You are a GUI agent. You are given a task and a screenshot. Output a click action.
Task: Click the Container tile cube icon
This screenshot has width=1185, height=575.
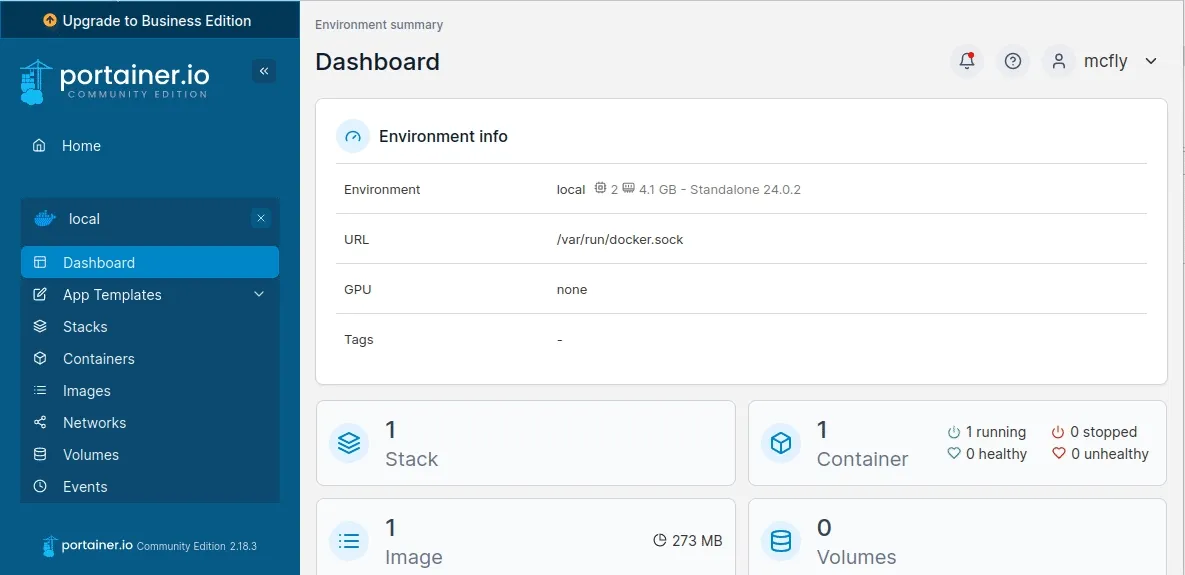781,443
